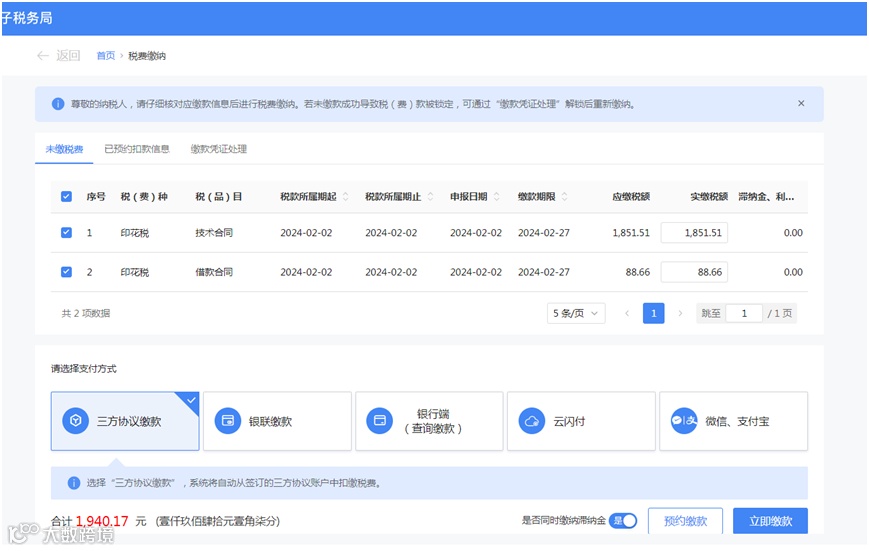Go to the previous page with the left arrow

pyautogui.click(x=627, y=313)
